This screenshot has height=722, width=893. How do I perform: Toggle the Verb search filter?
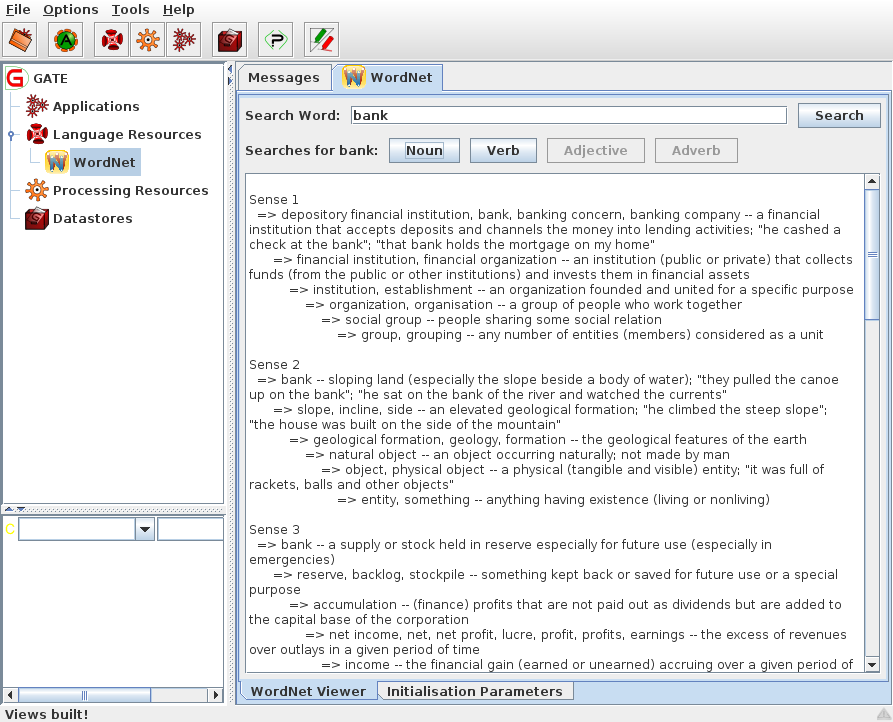click(x=503, y=151)
